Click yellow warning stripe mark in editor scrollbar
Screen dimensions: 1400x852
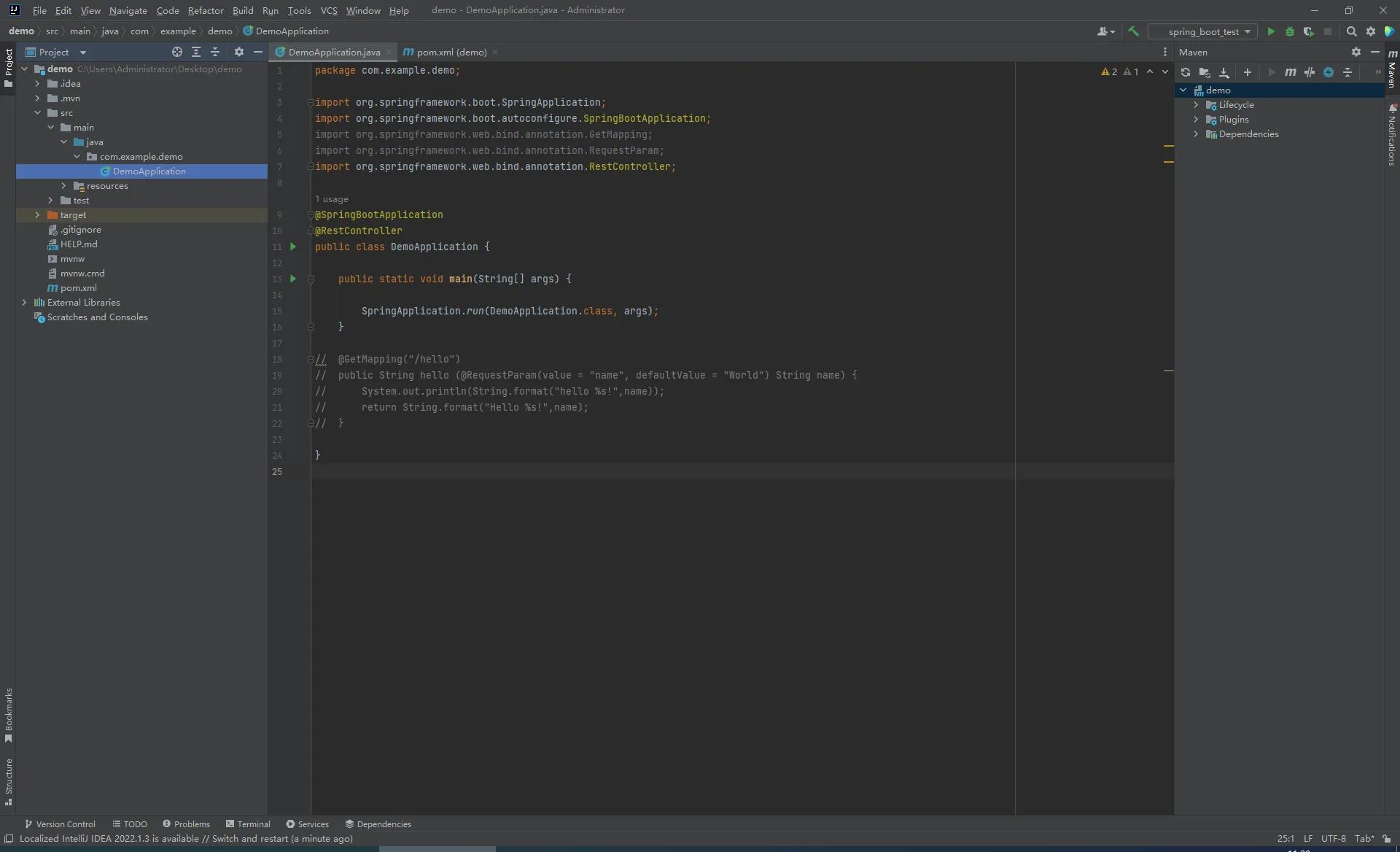(1168, 147)
